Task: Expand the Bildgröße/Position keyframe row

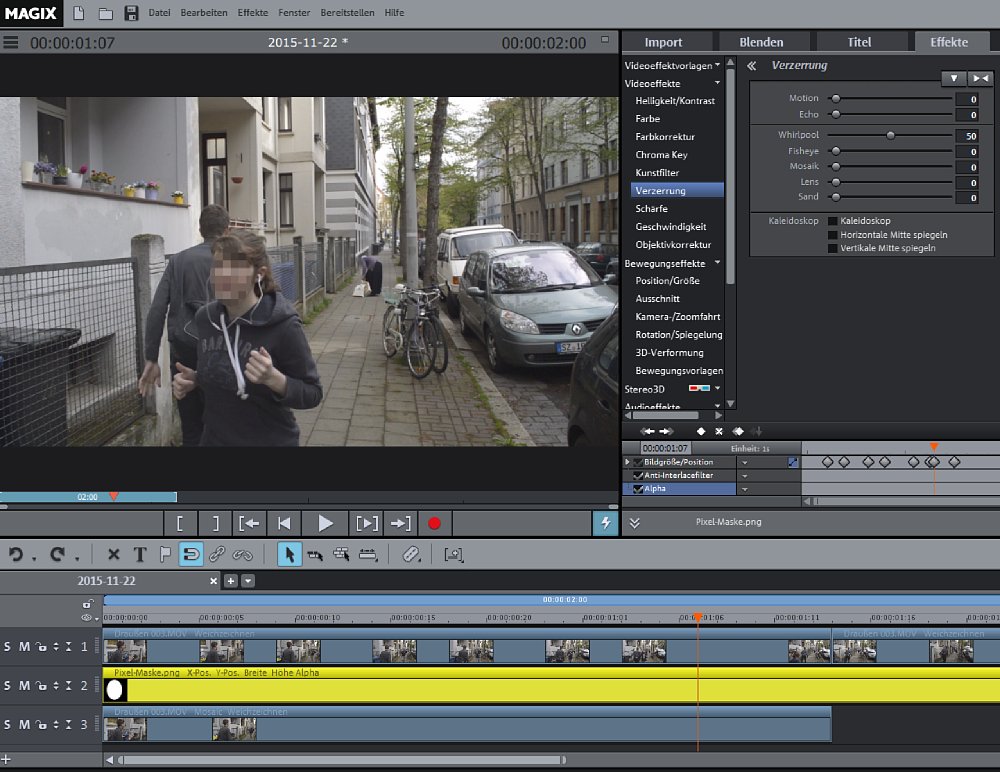Action: (628, 462)
